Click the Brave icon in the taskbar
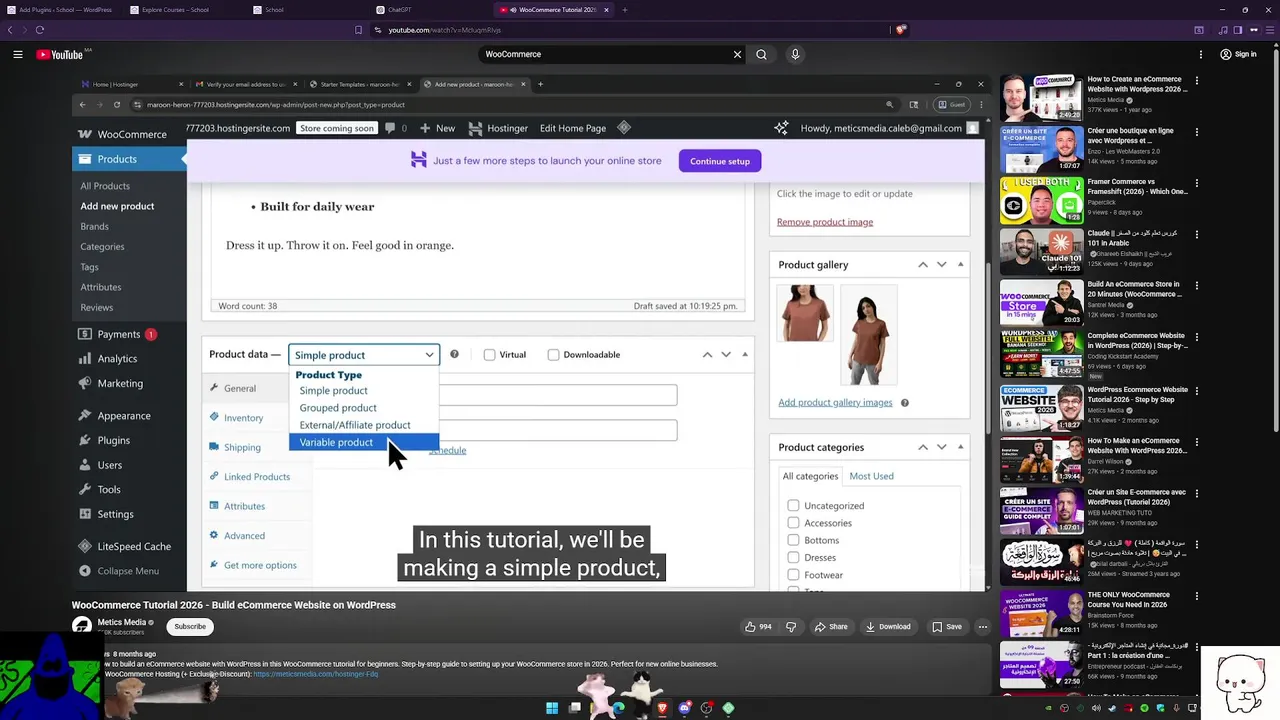The image size is (1280, 720). tap(662, 708)
